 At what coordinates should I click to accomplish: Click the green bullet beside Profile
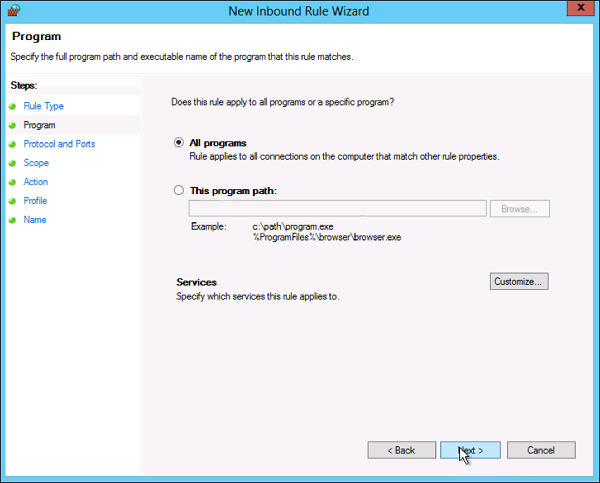pyautogui.click(x=12, y=201)
